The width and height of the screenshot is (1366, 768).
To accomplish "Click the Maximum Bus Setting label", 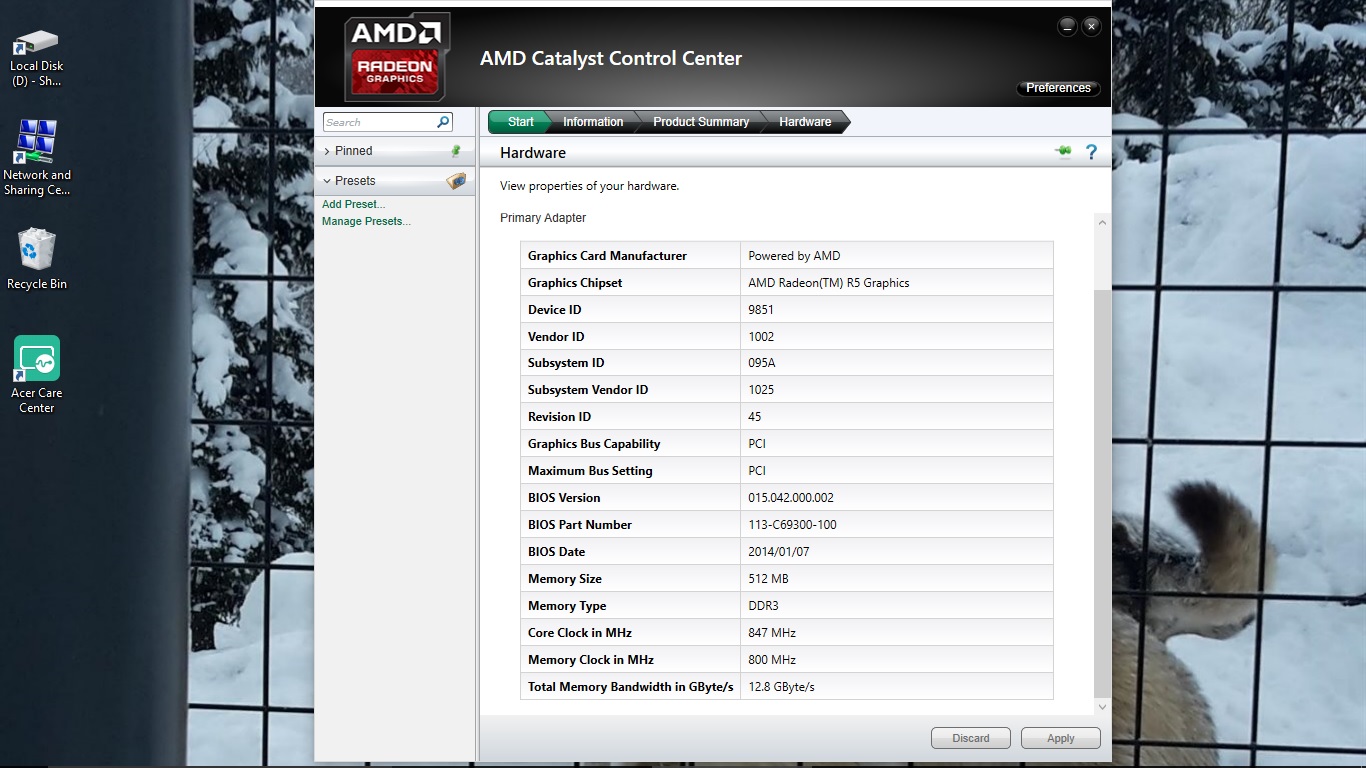I will (x=590, y=471).
